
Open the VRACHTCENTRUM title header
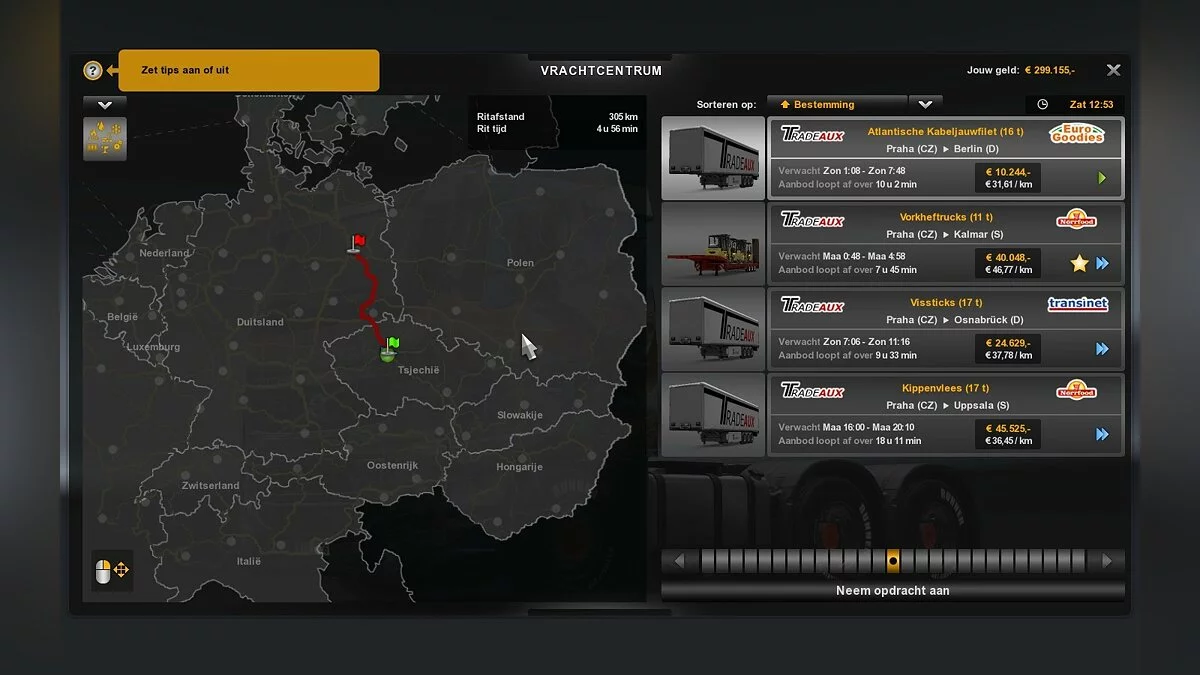click(601, 70)
